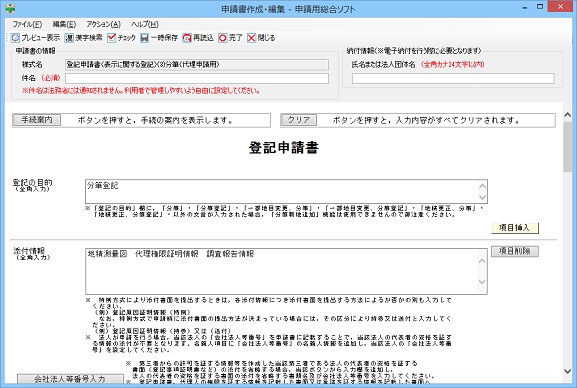Click the クリア button
The image size is (577, 388).
(x=298, y=120)
